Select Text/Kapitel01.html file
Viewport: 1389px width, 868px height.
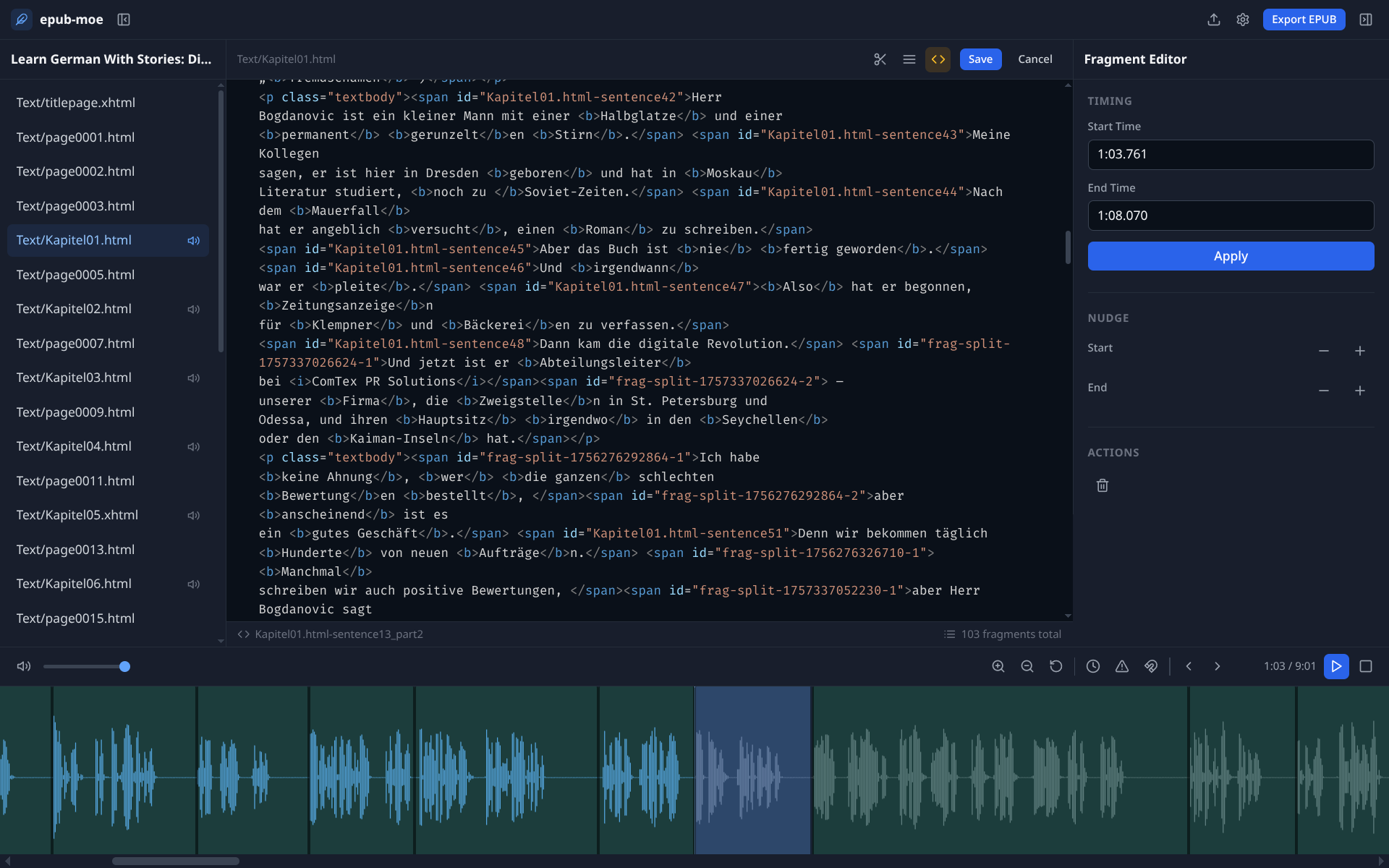[108, 240]
